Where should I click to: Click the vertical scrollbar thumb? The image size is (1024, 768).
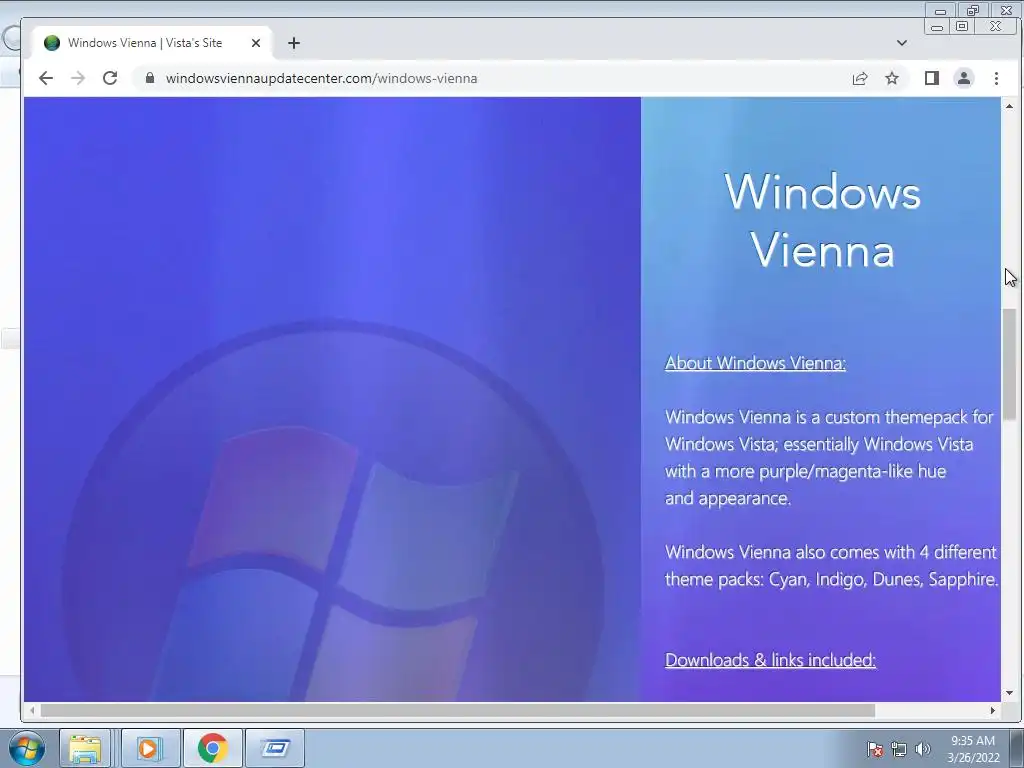click(1010, 364)
